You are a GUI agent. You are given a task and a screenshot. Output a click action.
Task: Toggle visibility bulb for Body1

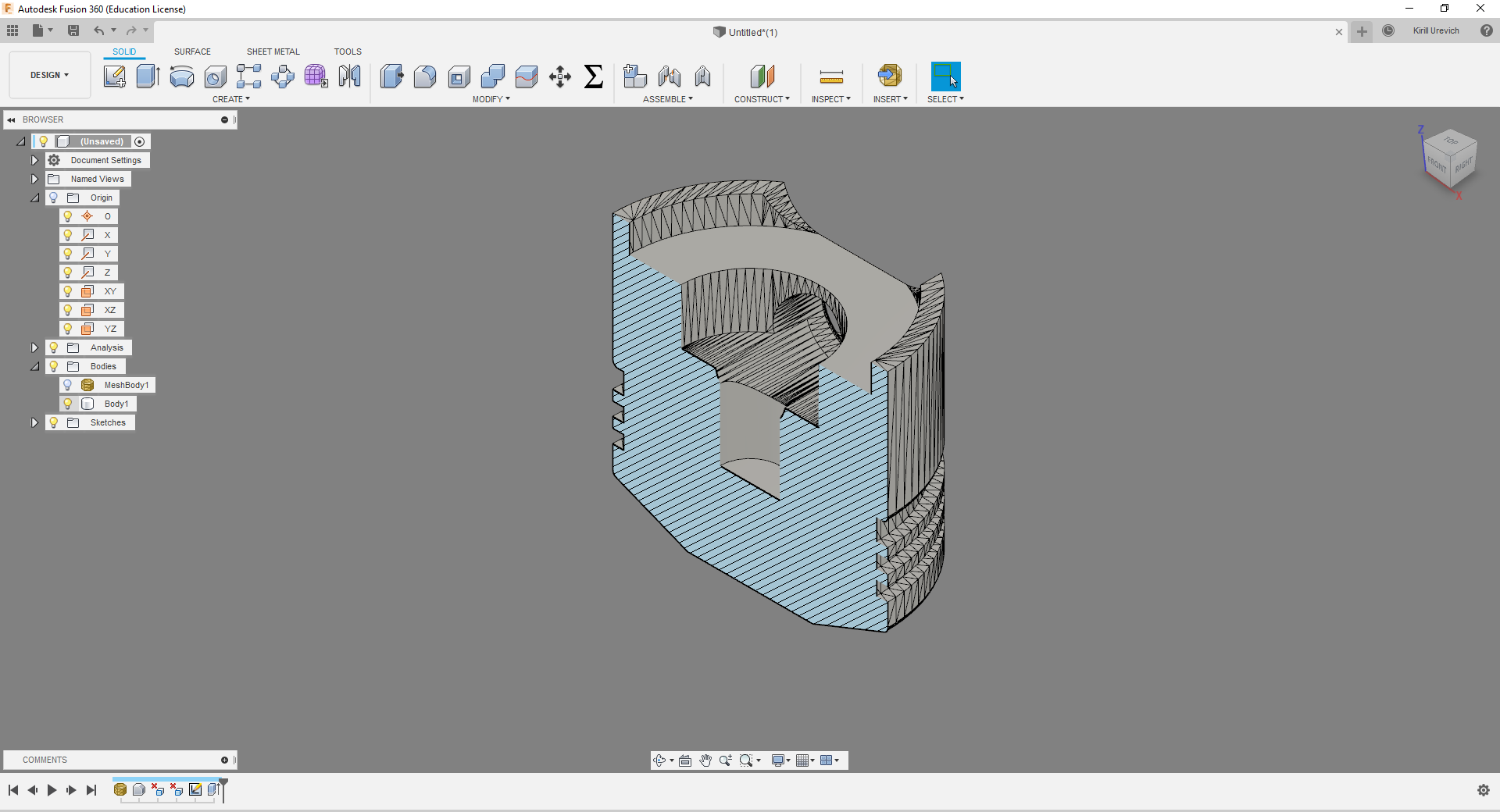click(68, 404)
